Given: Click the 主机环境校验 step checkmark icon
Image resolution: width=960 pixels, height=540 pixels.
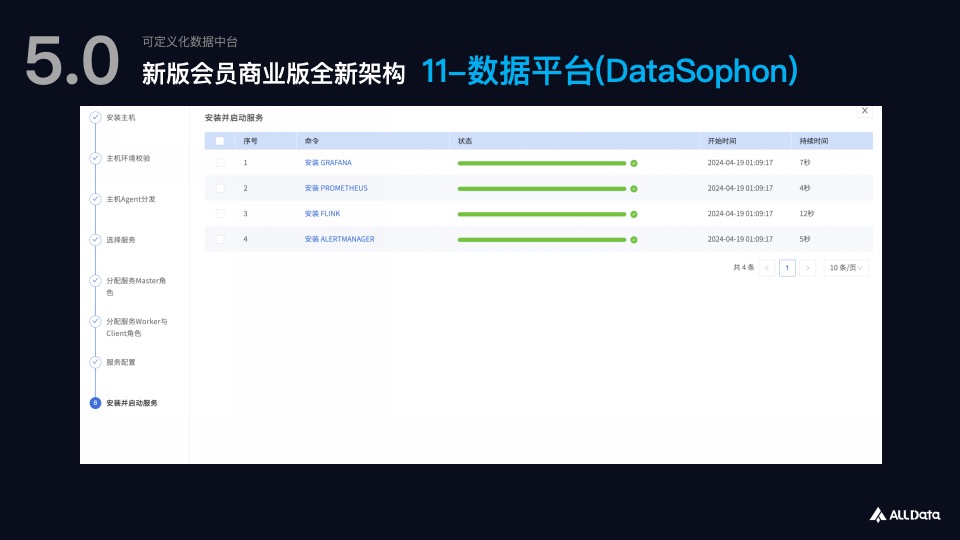Looking at the screenshot, I should (x=95, y=158).
